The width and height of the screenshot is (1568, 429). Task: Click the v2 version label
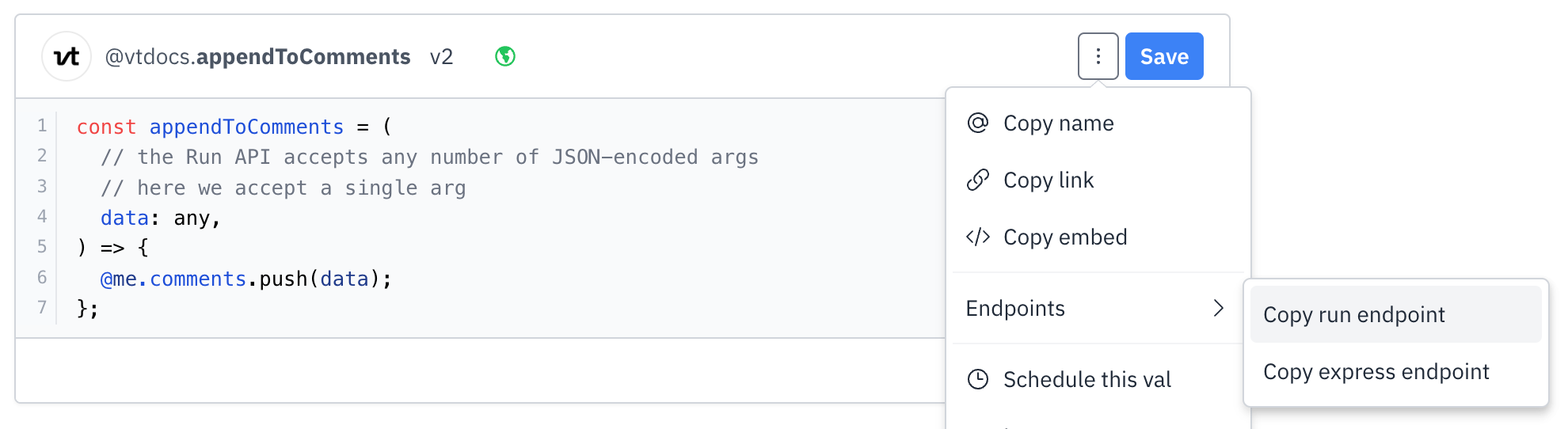click(x=441, y=57)
